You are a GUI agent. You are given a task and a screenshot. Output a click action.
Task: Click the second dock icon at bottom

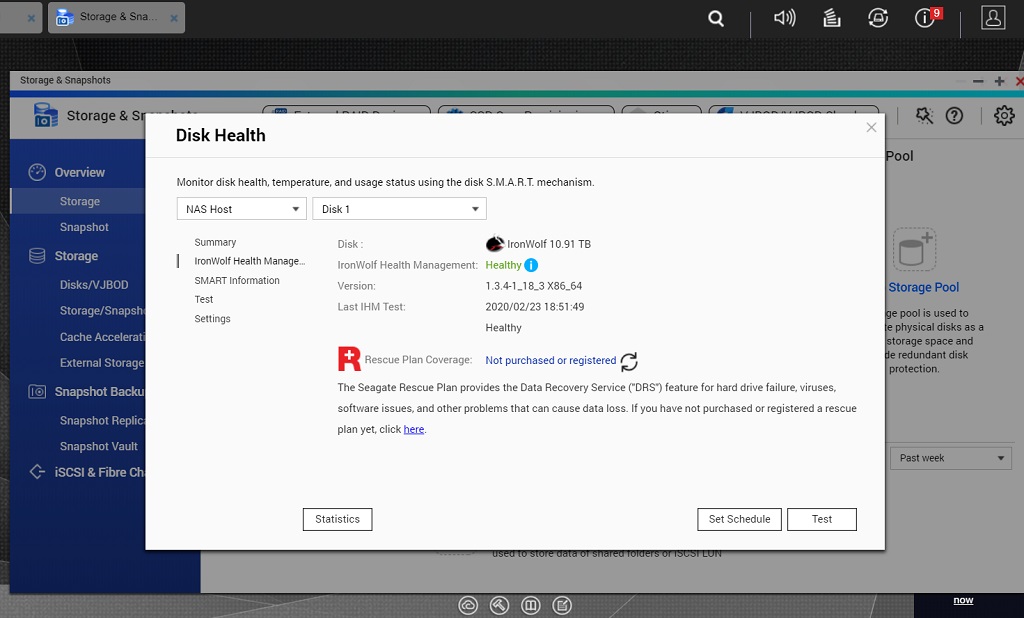click(x=500, y=606)
